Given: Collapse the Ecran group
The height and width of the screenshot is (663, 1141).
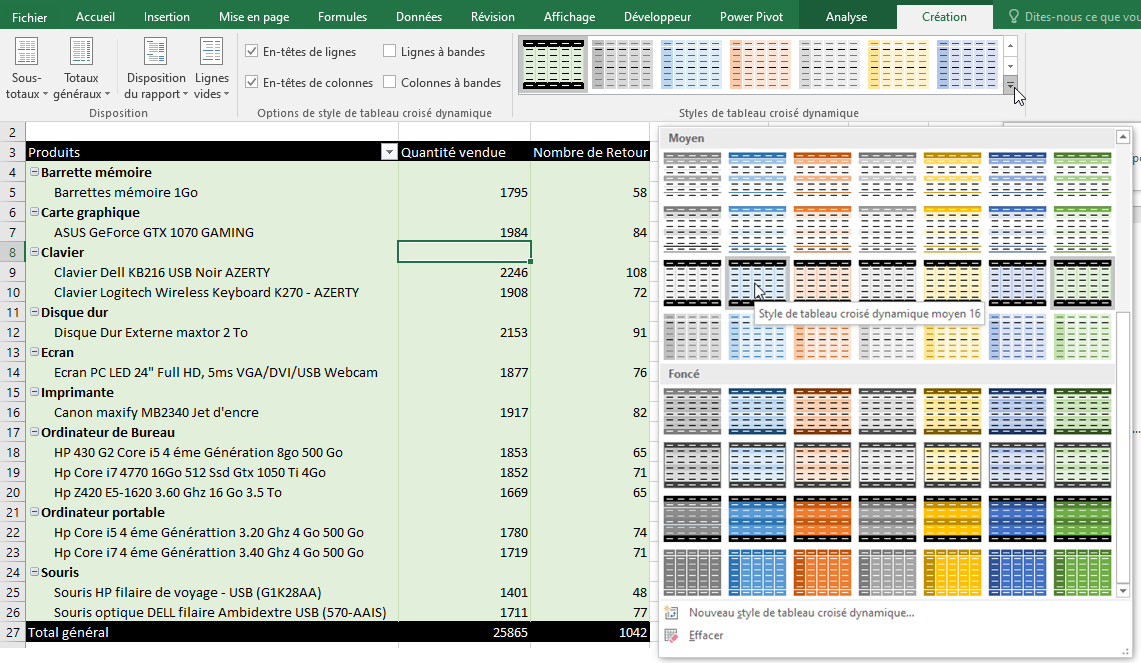Looking at the screenshot, I should (x=34, y=352).
